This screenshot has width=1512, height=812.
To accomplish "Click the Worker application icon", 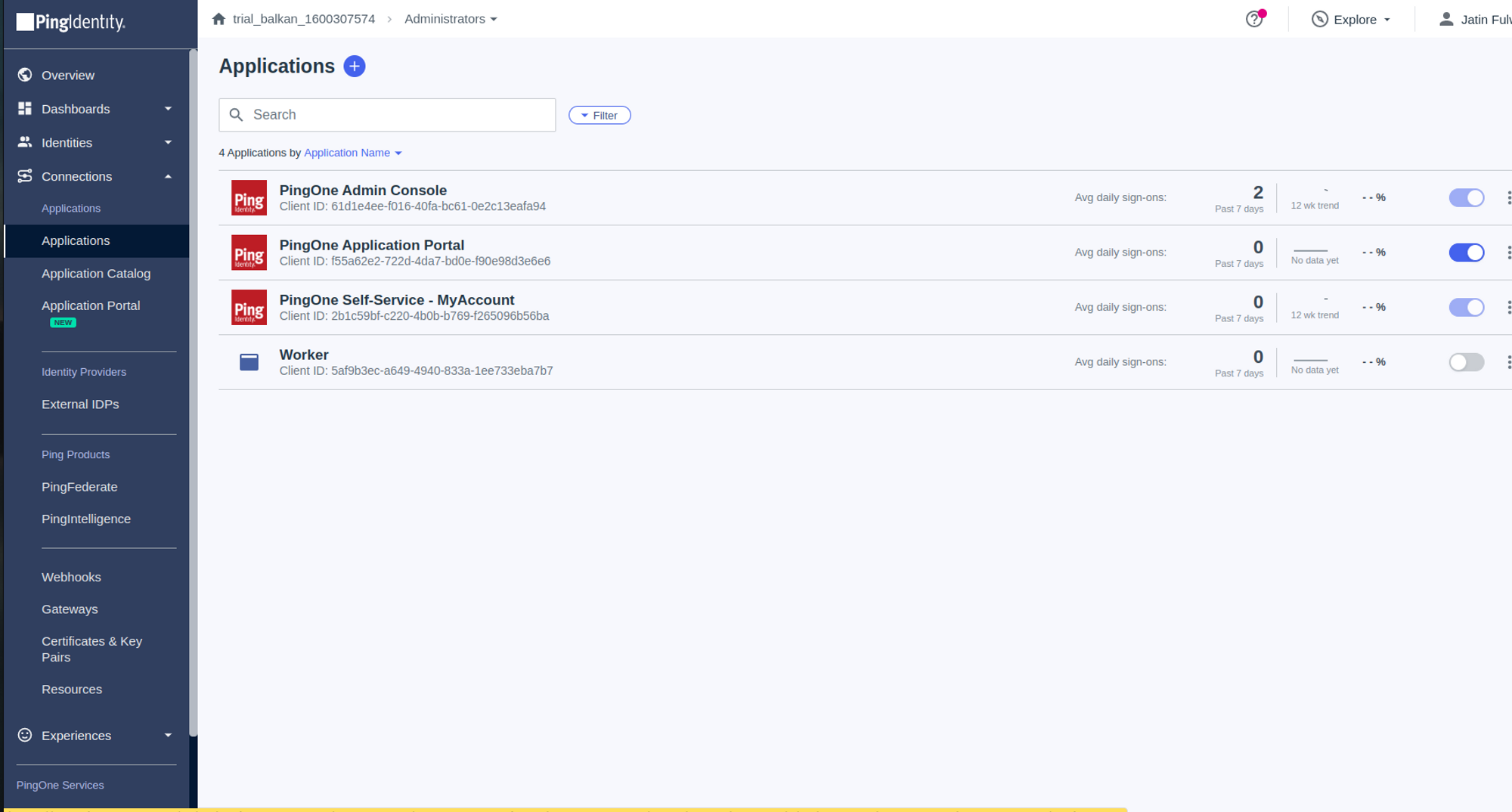I will pos(249,362).
